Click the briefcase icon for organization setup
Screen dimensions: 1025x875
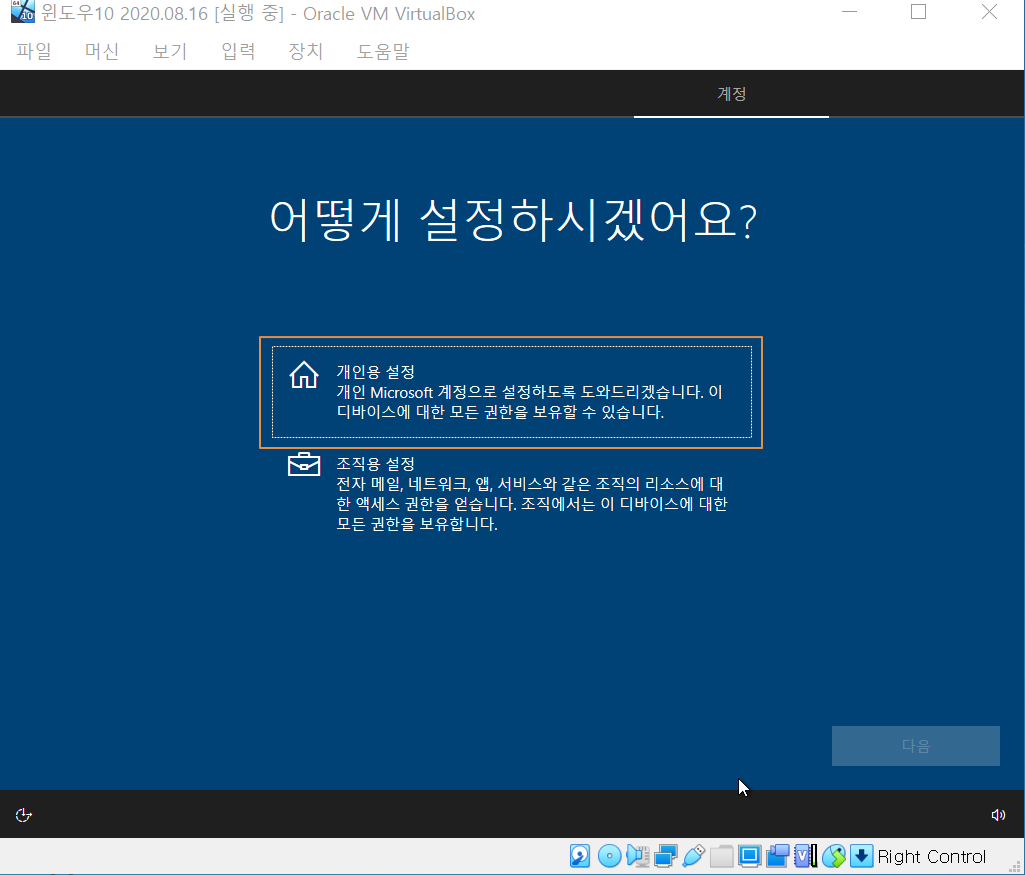click(304, 464)
